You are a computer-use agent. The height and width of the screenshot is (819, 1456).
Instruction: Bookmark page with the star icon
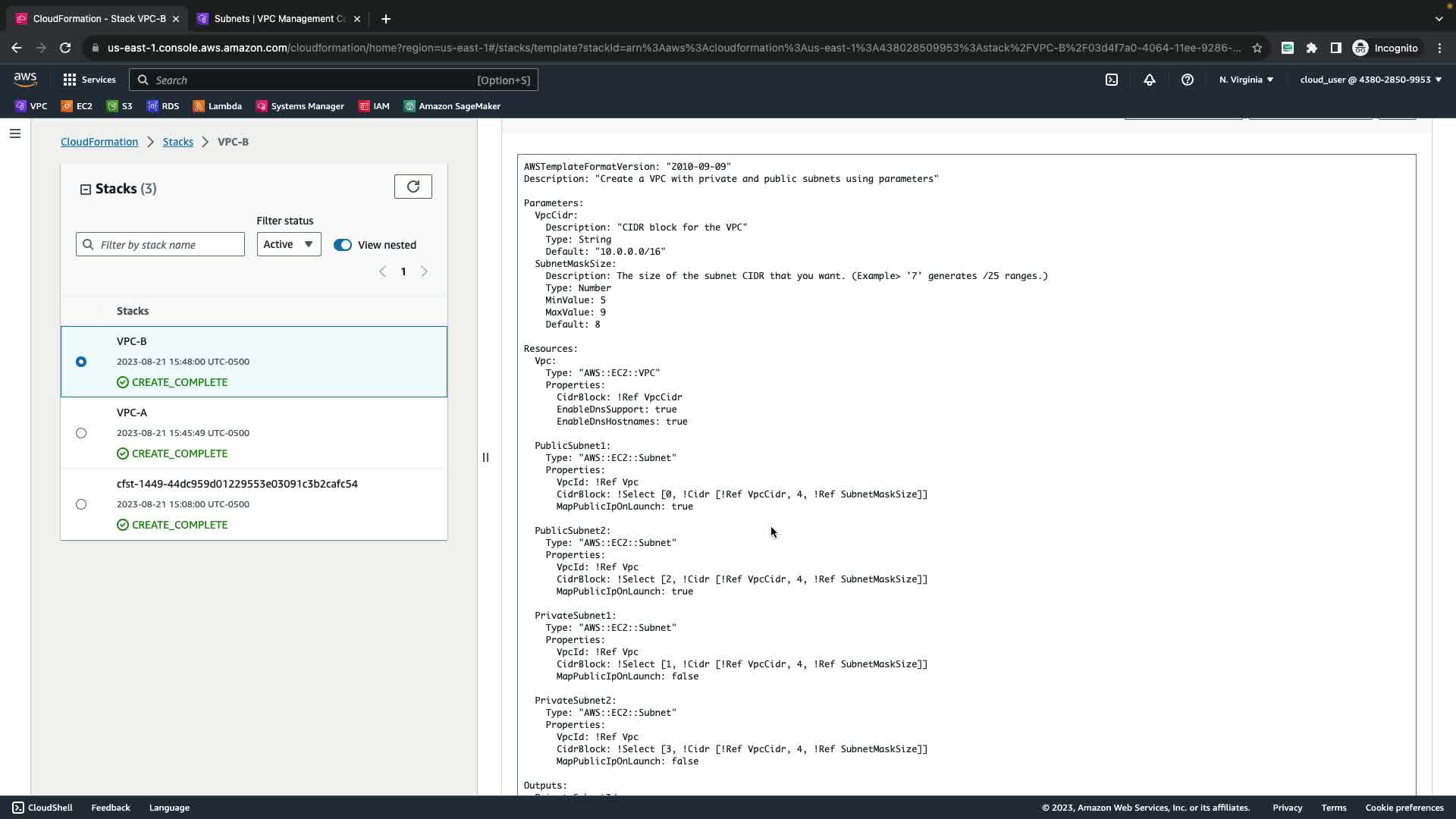(x=1257, y=48)
